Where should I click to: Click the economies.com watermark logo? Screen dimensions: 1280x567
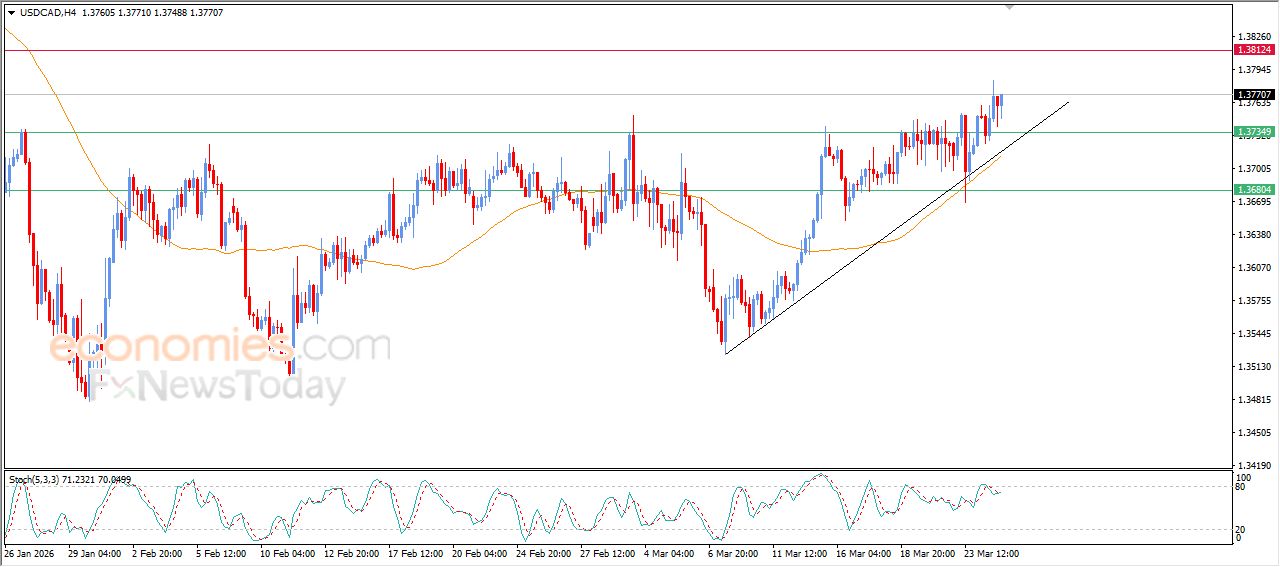[220, 347]
